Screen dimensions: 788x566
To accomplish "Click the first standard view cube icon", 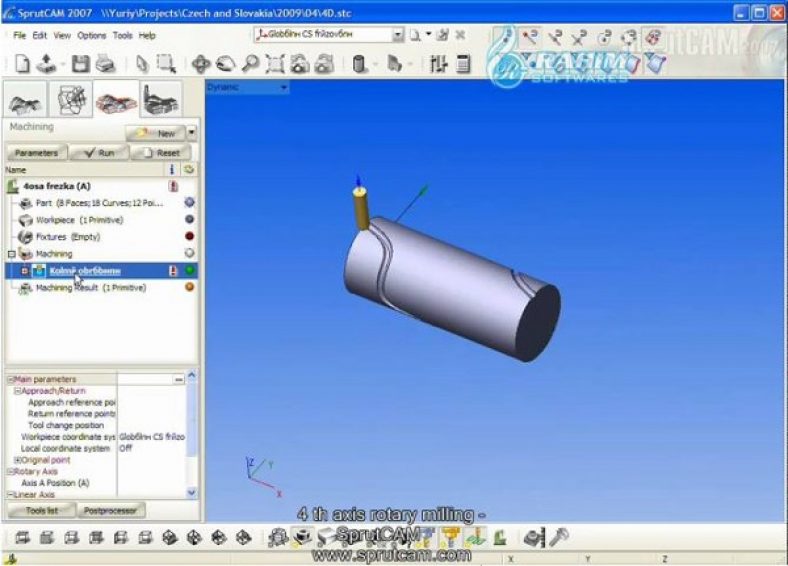I will pyautogui.click(x=22, y=538).
